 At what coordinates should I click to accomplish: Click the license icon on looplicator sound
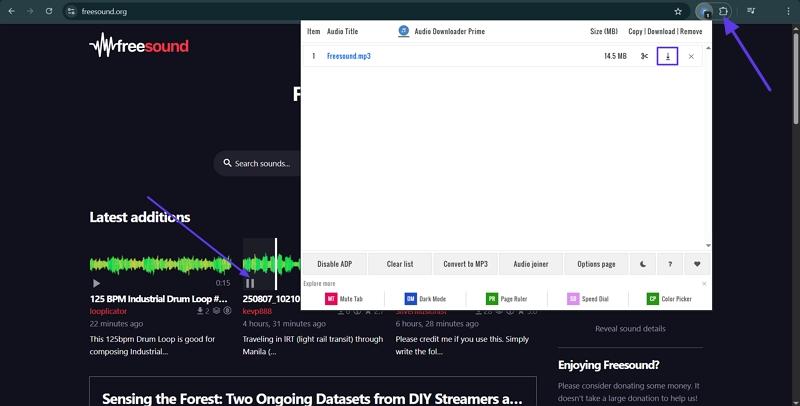click(x=227, y=311)
